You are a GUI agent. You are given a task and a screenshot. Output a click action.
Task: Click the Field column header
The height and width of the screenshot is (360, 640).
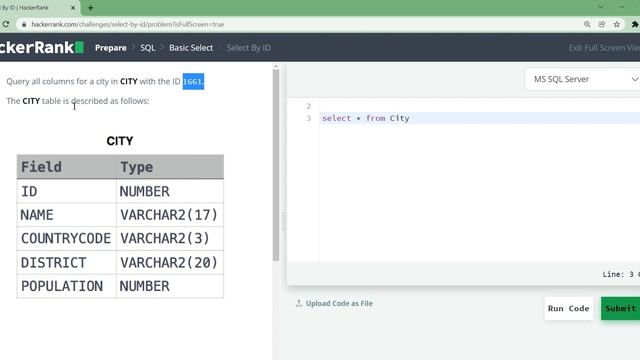click(x=67, y=167)
